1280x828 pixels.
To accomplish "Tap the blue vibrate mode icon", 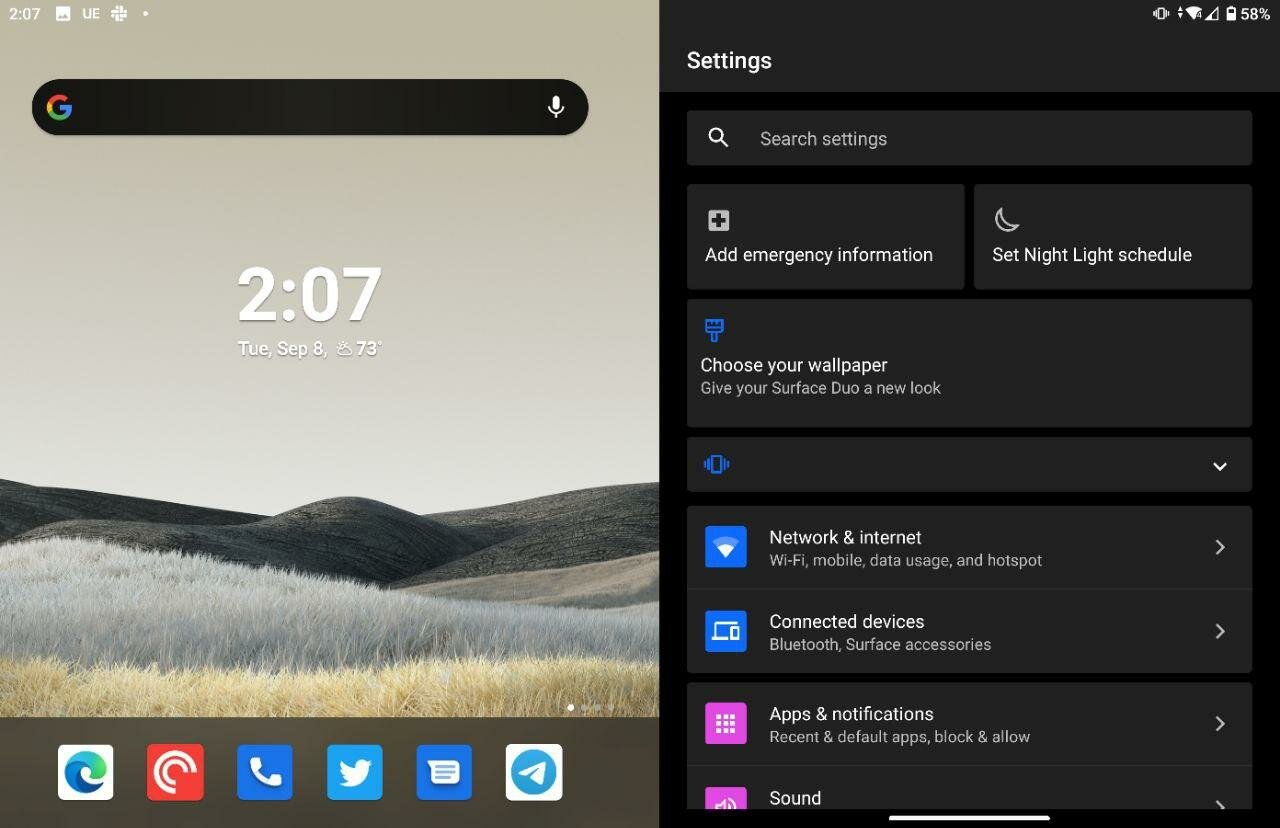I will click(716, 464).
